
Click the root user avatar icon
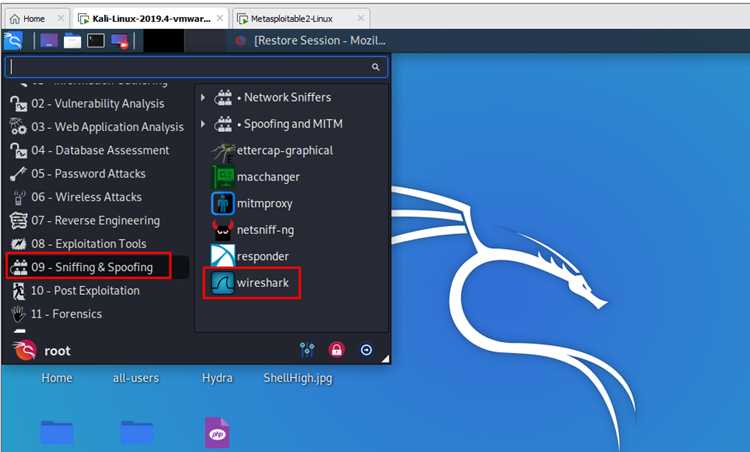pos(25,351)
